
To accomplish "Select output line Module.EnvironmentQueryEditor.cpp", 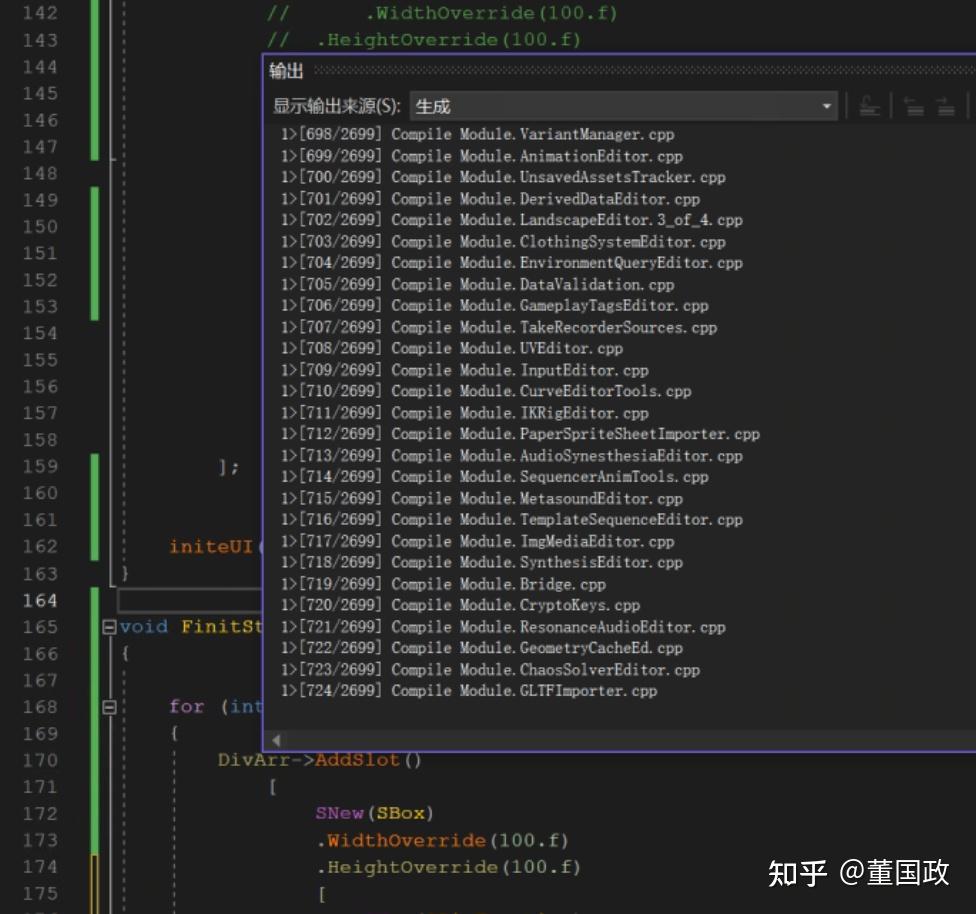I will tap(512, 263).
